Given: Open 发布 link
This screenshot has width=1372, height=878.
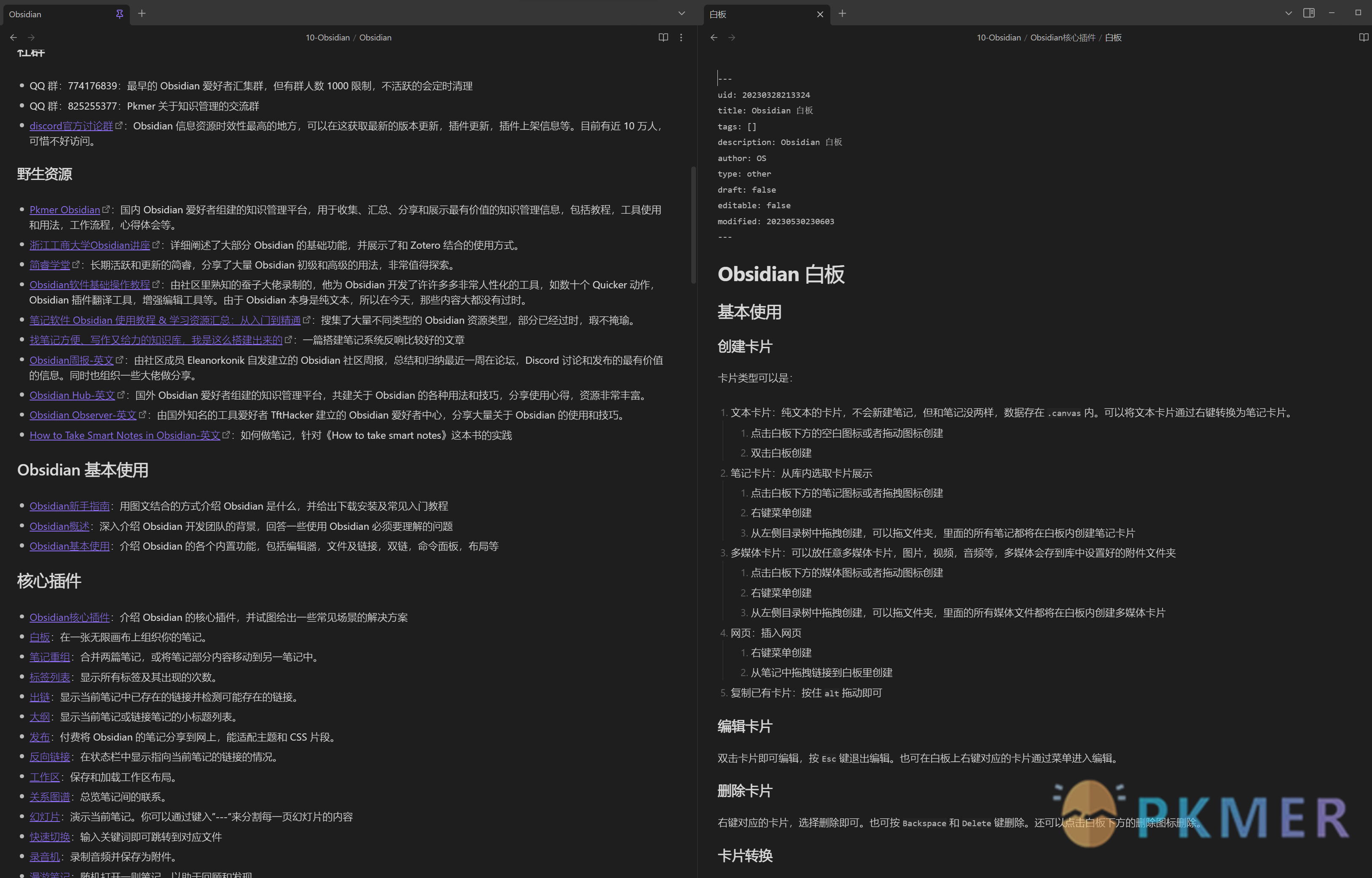Looking at the screenshot, I should pyautogui.click(x=40, y=737).
